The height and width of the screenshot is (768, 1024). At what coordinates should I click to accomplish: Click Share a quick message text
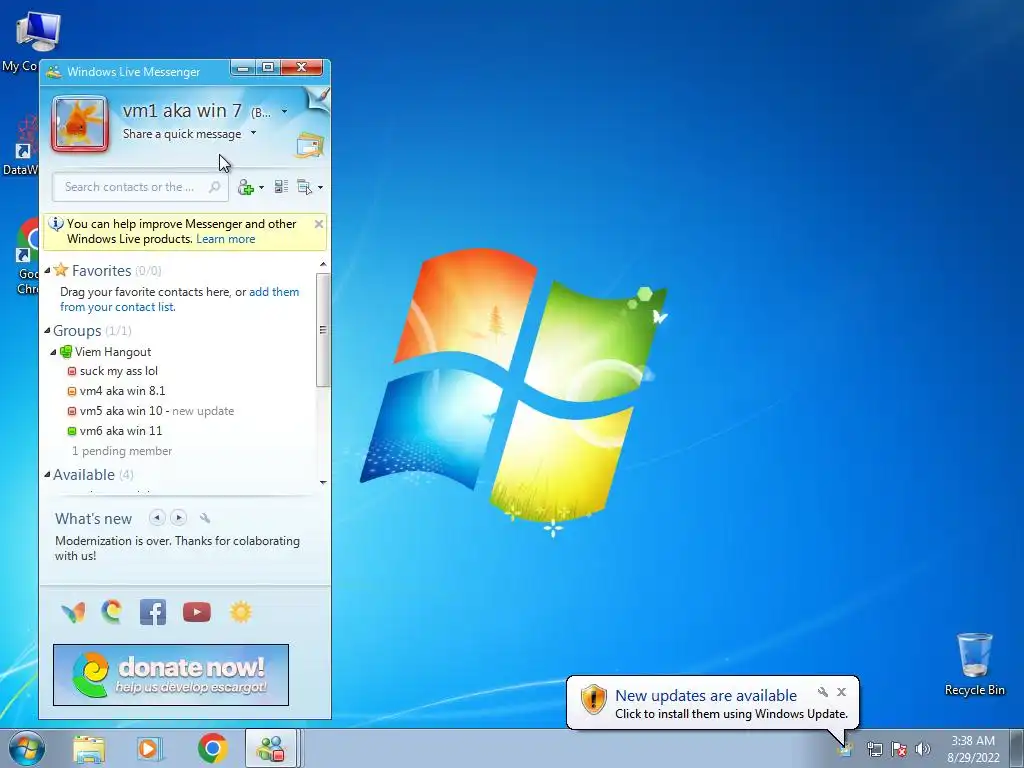pyautogui.click(x=182, y=134)
